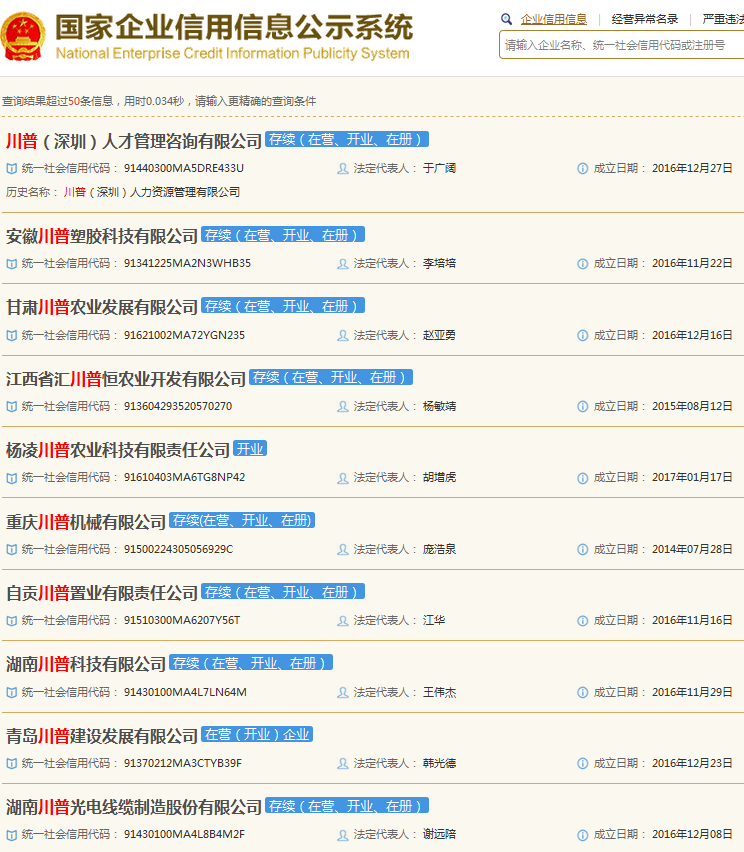Open 安徽川普塑胶科技有限公司 company link
The image size is (744, 852).
(x=102, y=236)
